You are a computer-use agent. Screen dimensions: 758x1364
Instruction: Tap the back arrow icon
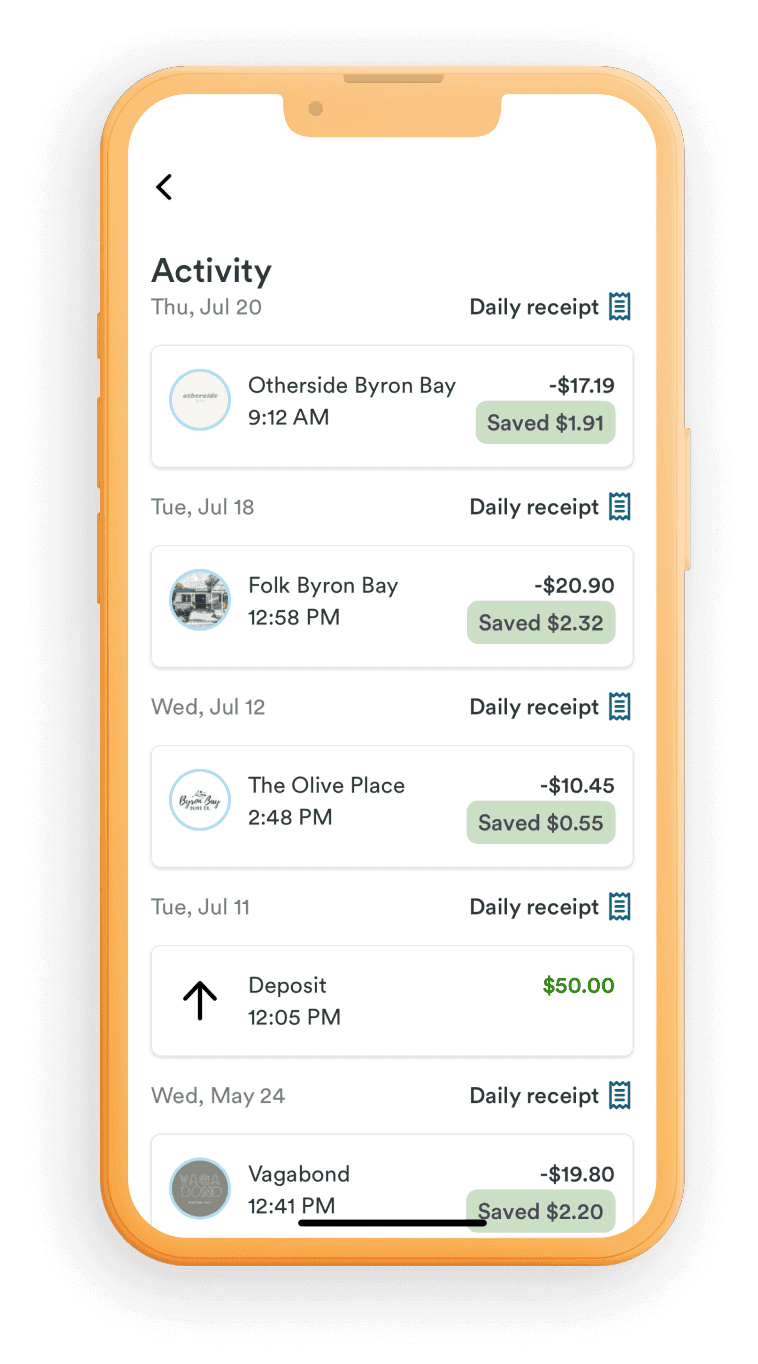(x=165, y=187)
